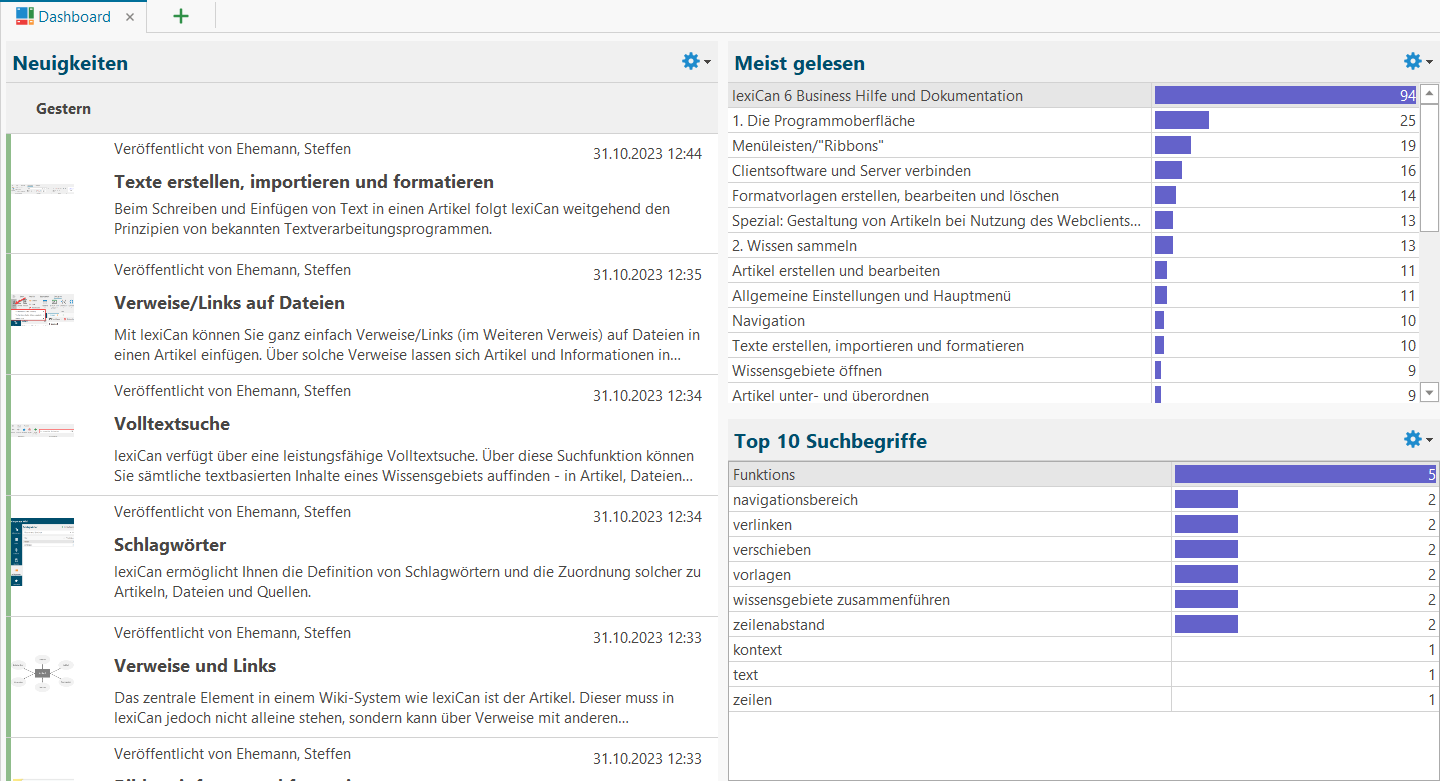
Task: Click the diagram thumbnail beside "Verweise und Links"
Action: [x=42, y=673]
